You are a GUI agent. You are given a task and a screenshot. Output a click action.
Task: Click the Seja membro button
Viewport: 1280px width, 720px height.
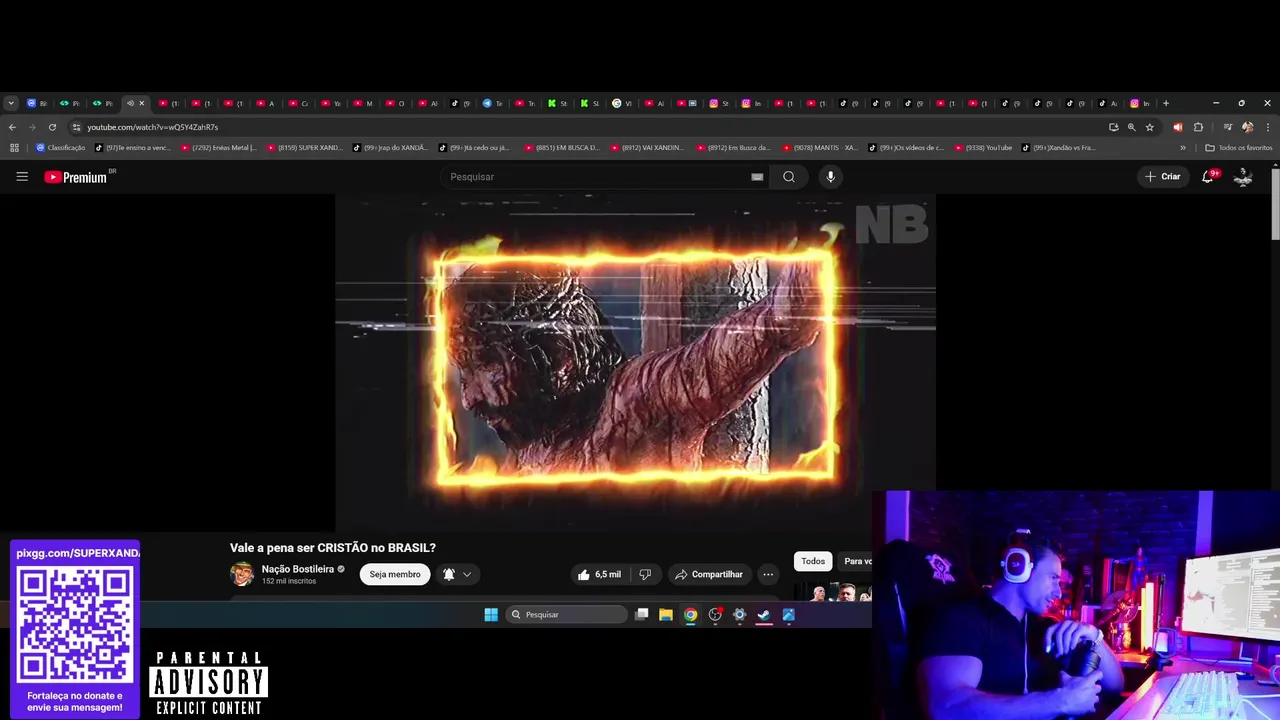(395, 574)
